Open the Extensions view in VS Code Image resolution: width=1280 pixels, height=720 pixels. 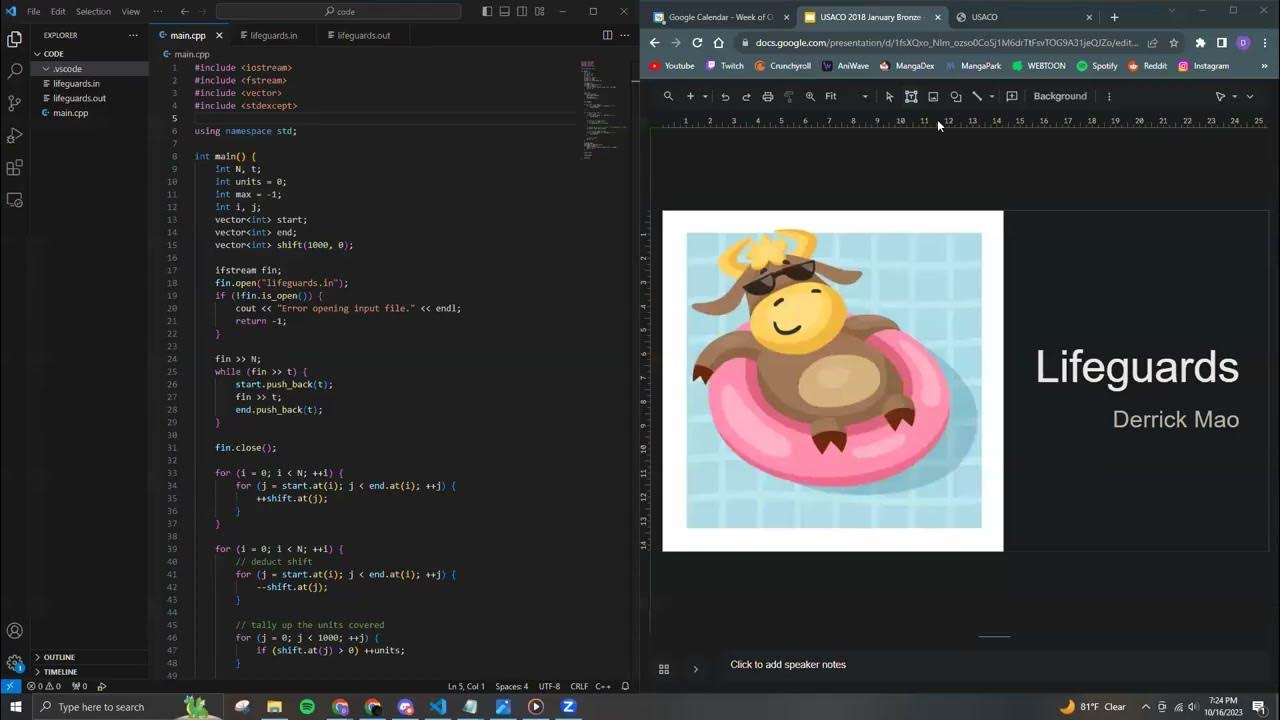tap(14, 167)
